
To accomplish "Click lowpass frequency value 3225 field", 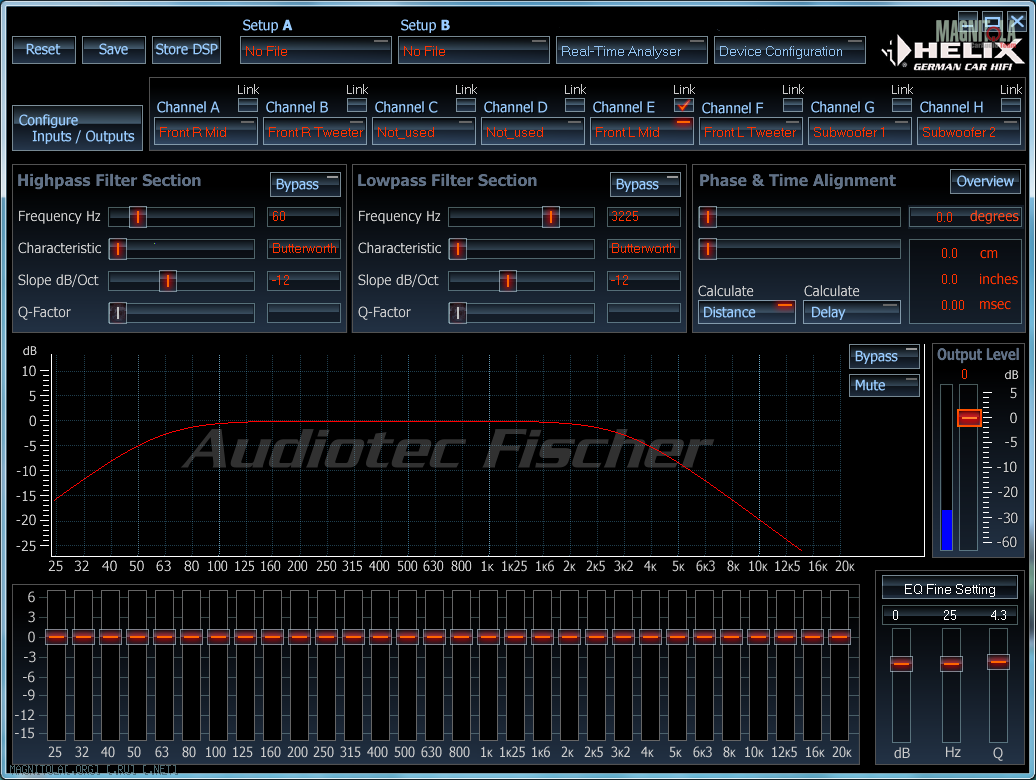I will [x=644, y=217].
